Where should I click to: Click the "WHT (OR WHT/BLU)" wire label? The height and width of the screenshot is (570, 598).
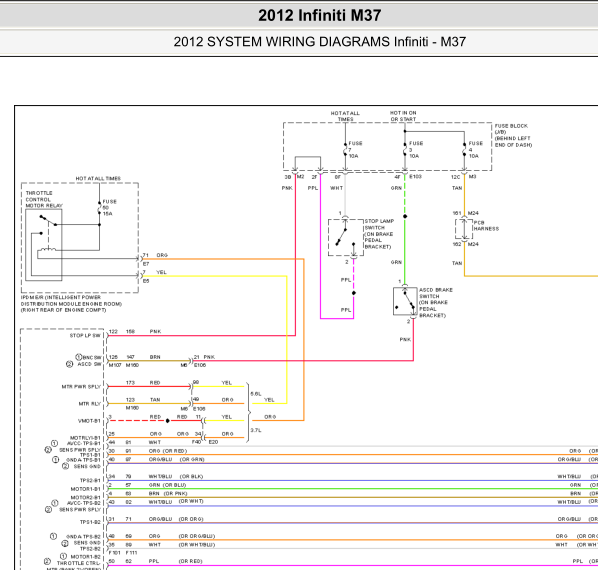(x=182, y=544)
